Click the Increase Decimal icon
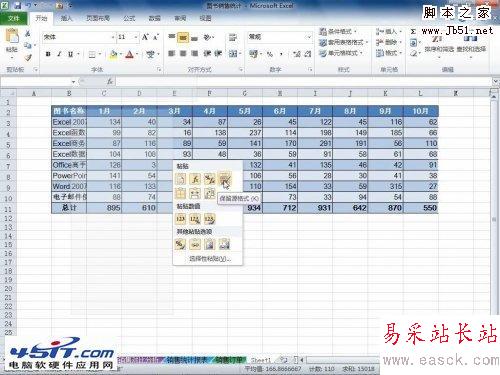 click(x=296, y=54)
